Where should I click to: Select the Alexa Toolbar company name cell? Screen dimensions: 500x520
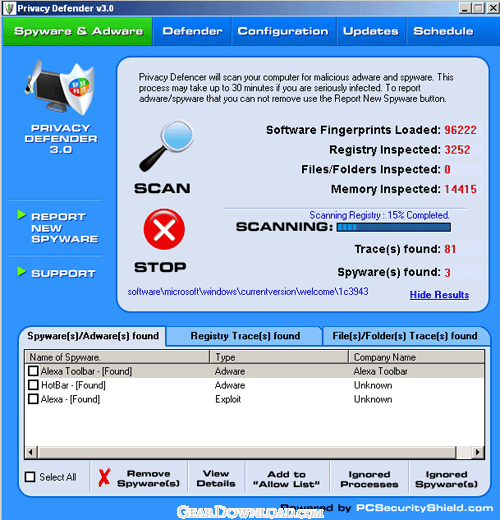381,371
